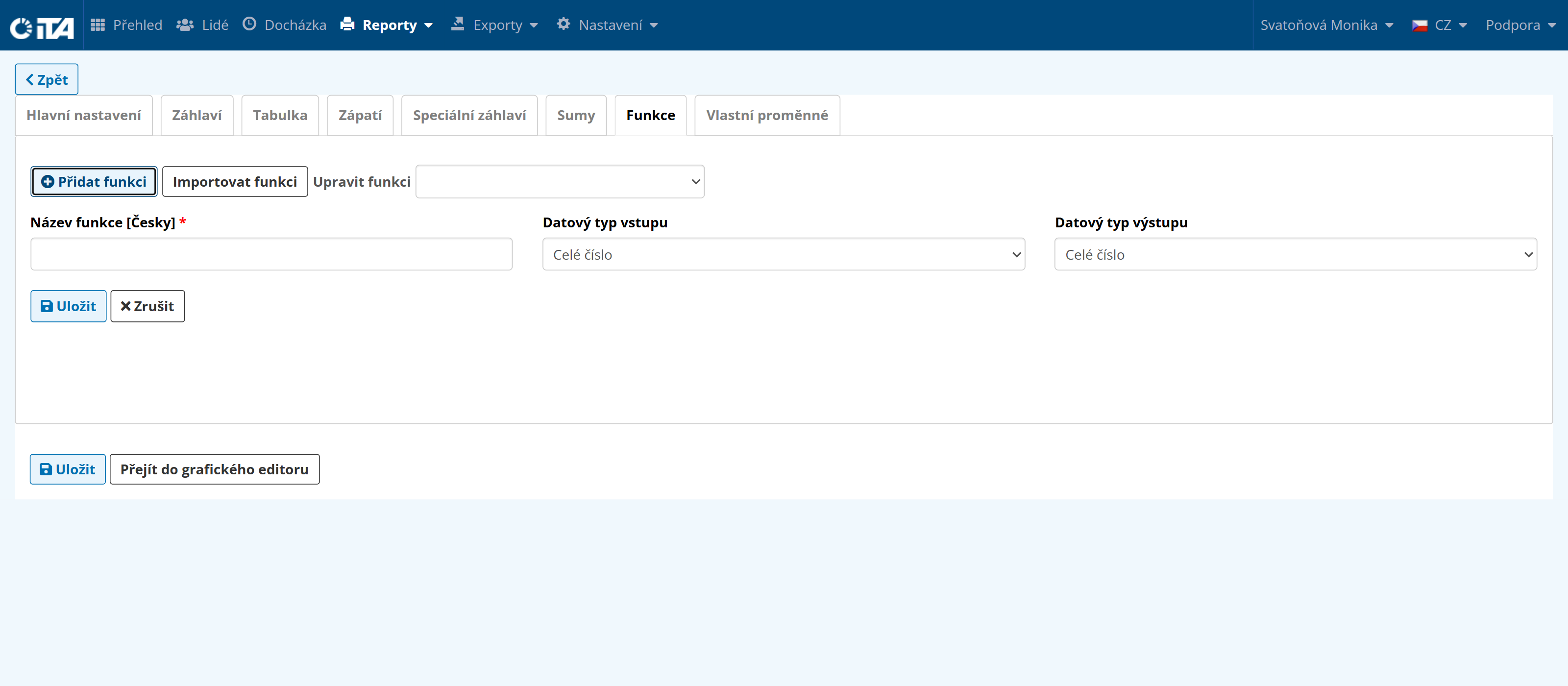Click the people icon next to Lidé
Image resolution: width=1568 pixels, height=686 pixels.
(185, 25)
